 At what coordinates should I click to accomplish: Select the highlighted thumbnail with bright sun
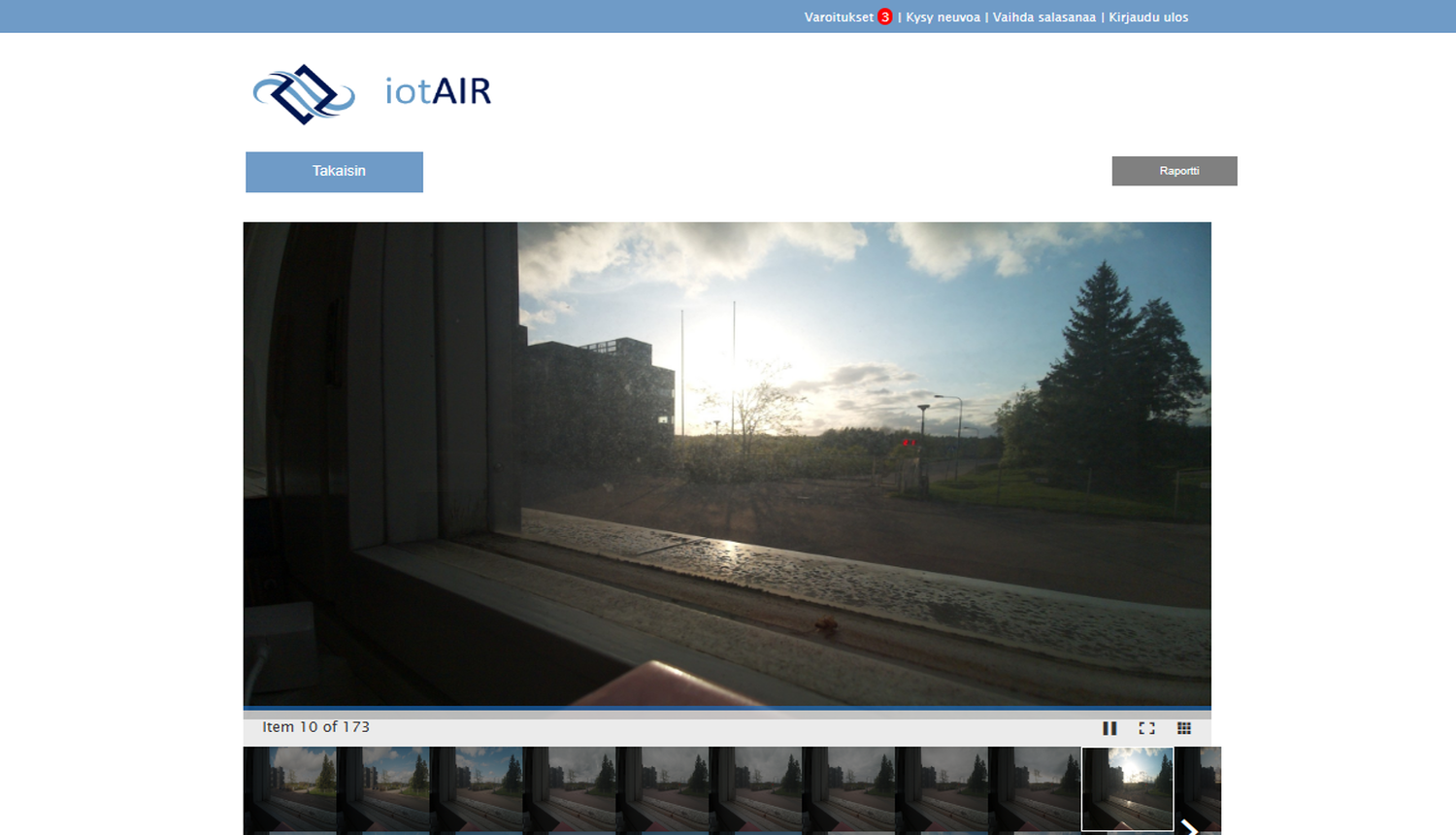(1127, 789)
